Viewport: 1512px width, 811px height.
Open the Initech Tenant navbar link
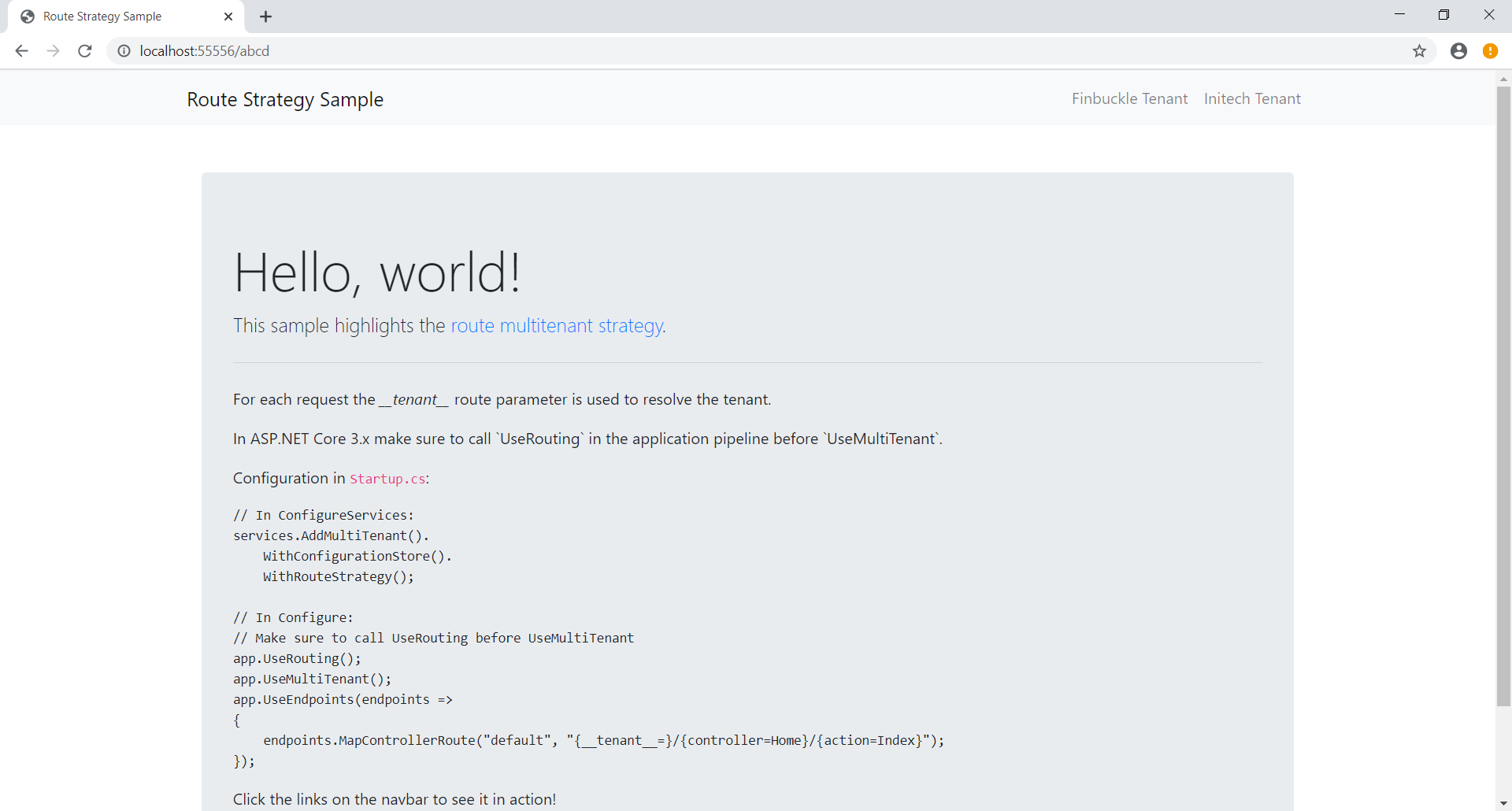click(1252, 98)
